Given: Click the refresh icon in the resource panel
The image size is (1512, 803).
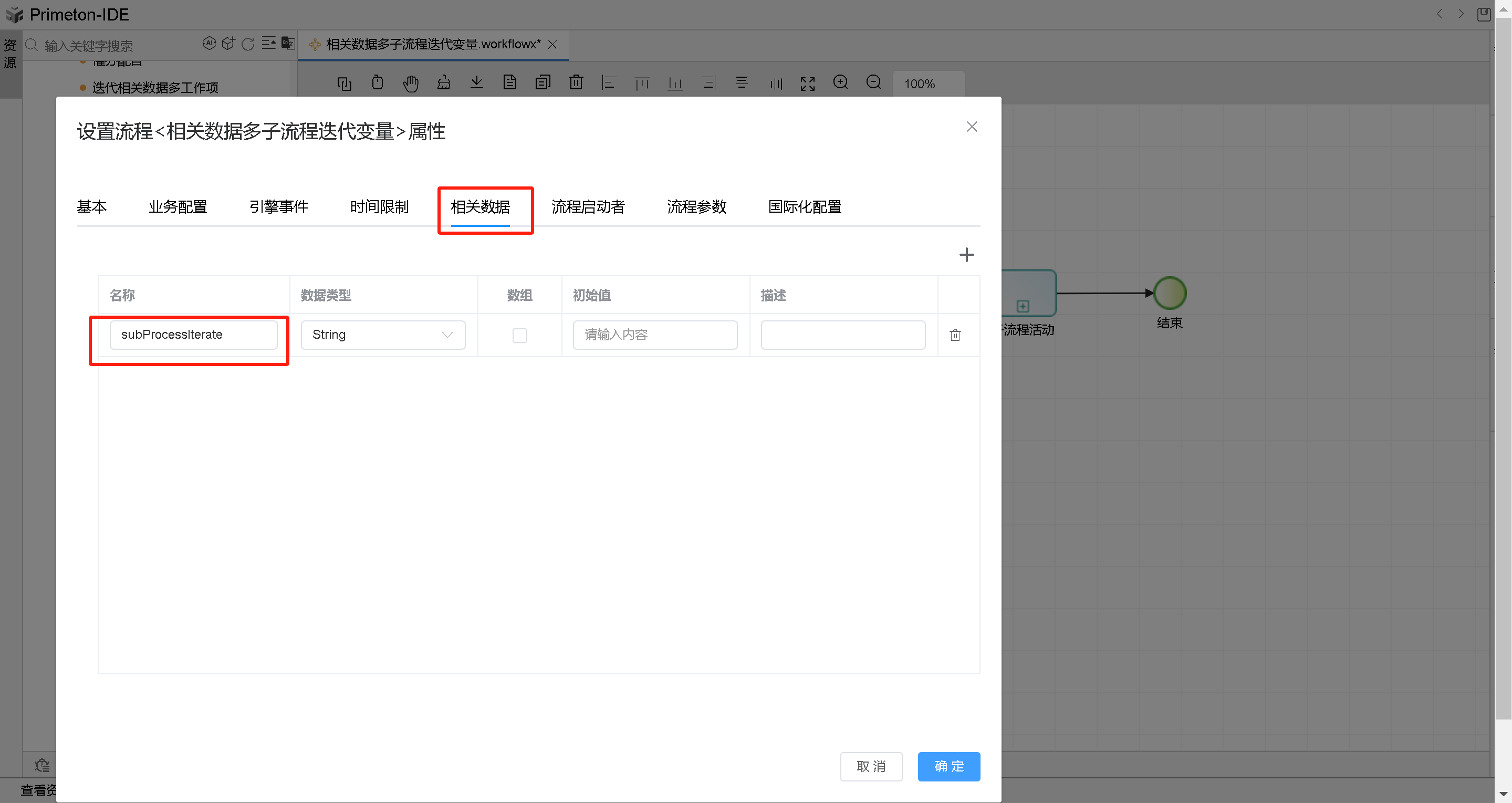Looking at the screenshot, I should (248, 44).
